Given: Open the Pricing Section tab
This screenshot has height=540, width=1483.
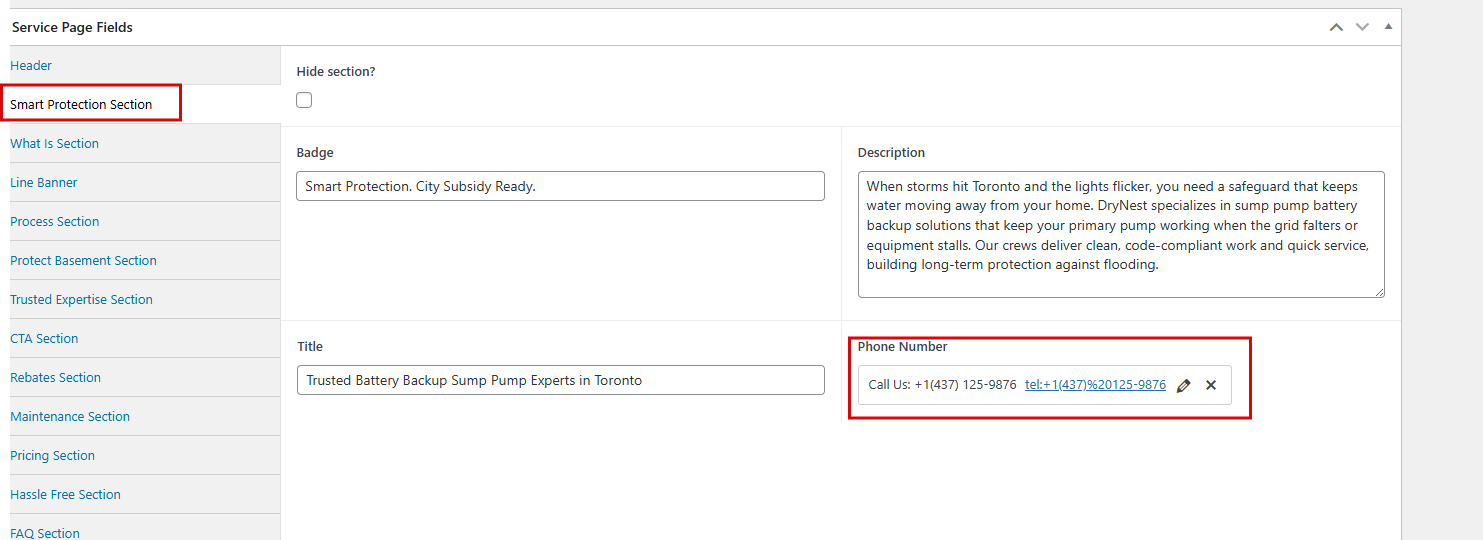Looking at the screenshot, I should point(52,455).
